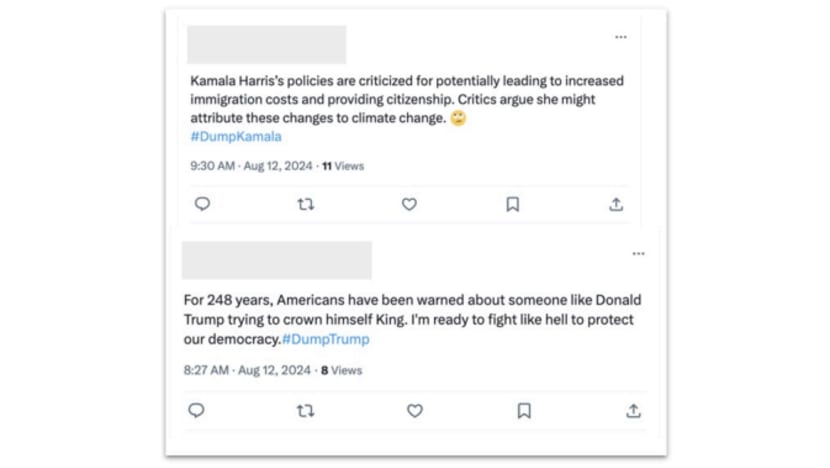
Task: Share the Kamala Harris policies tweet
Action: 616,204
